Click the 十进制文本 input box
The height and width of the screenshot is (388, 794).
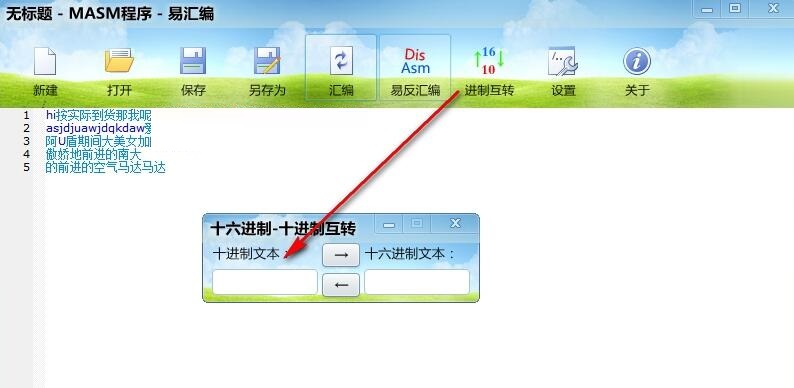pos(265,282)
